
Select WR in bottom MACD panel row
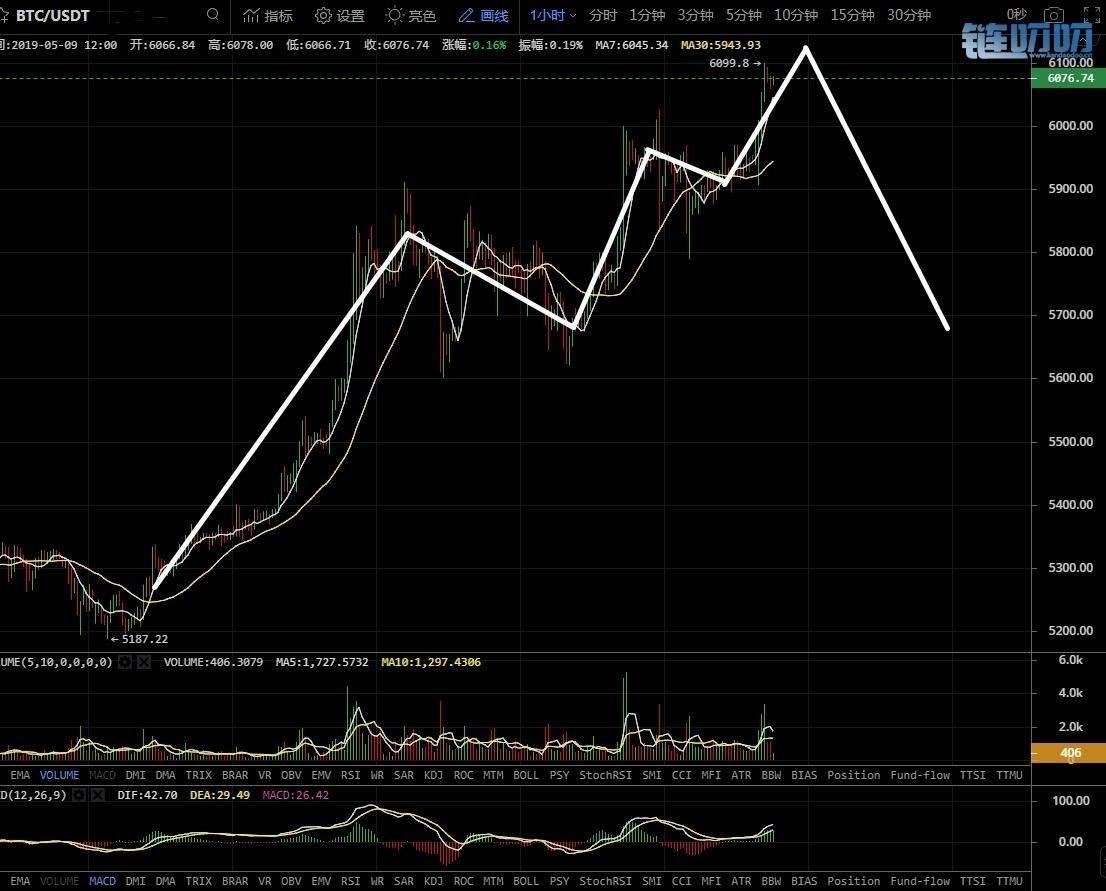click(x=377, y=880)
